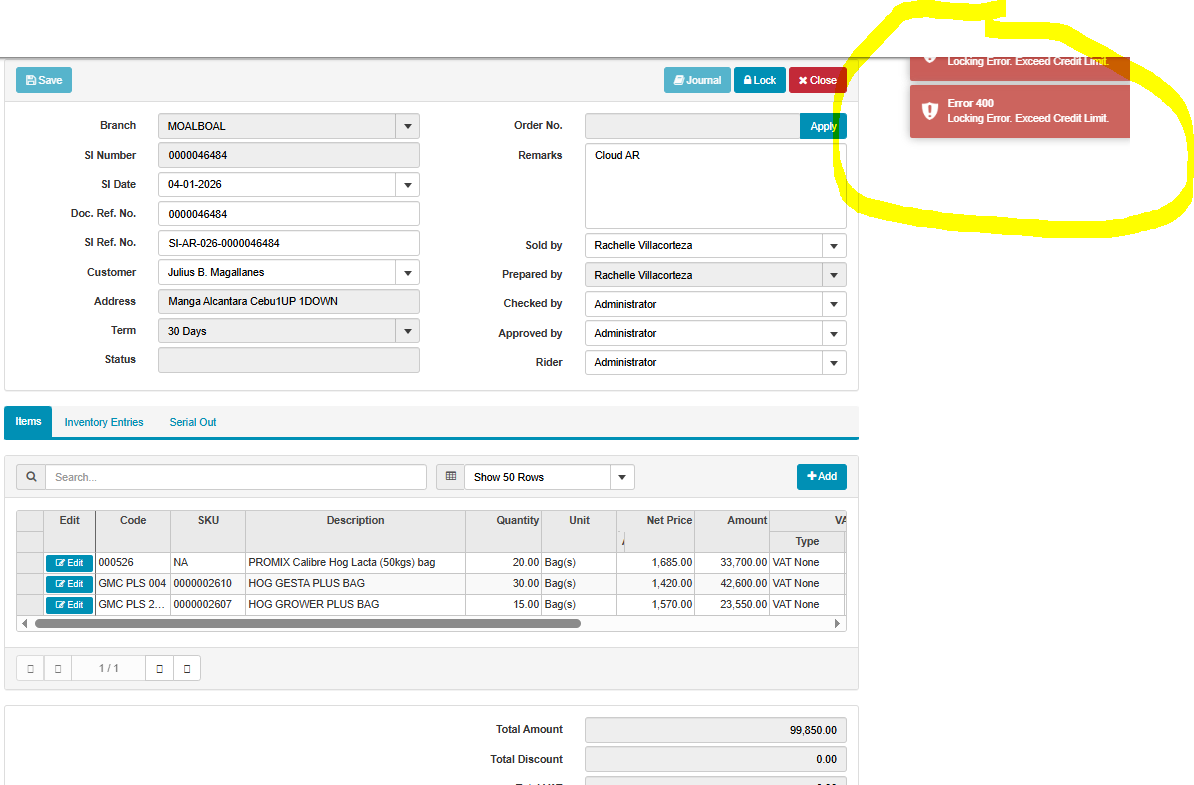
Task: Click the Save button with disk icon
Action: (x=44, y=80)
